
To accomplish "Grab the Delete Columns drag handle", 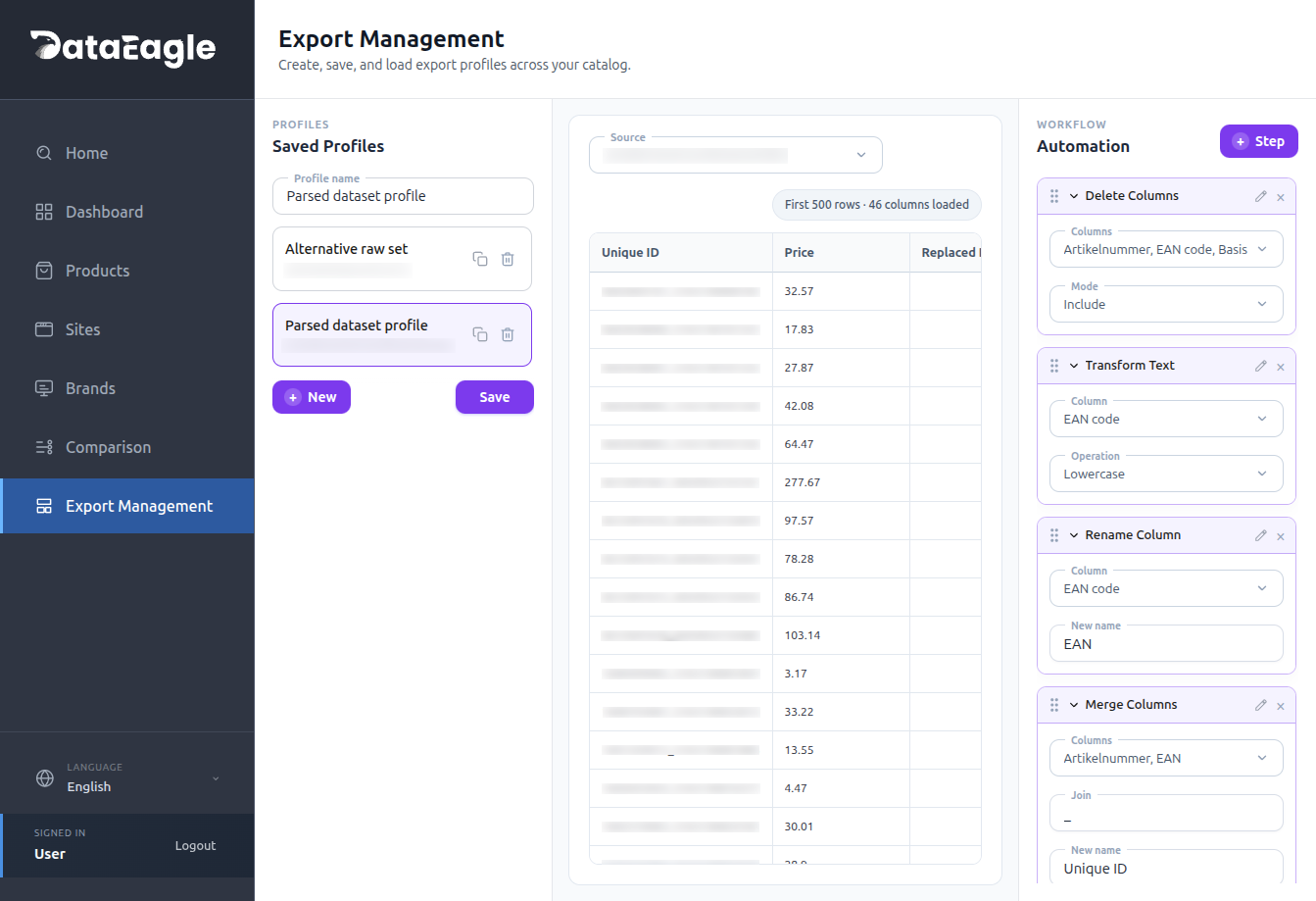I will (1054, 196).
